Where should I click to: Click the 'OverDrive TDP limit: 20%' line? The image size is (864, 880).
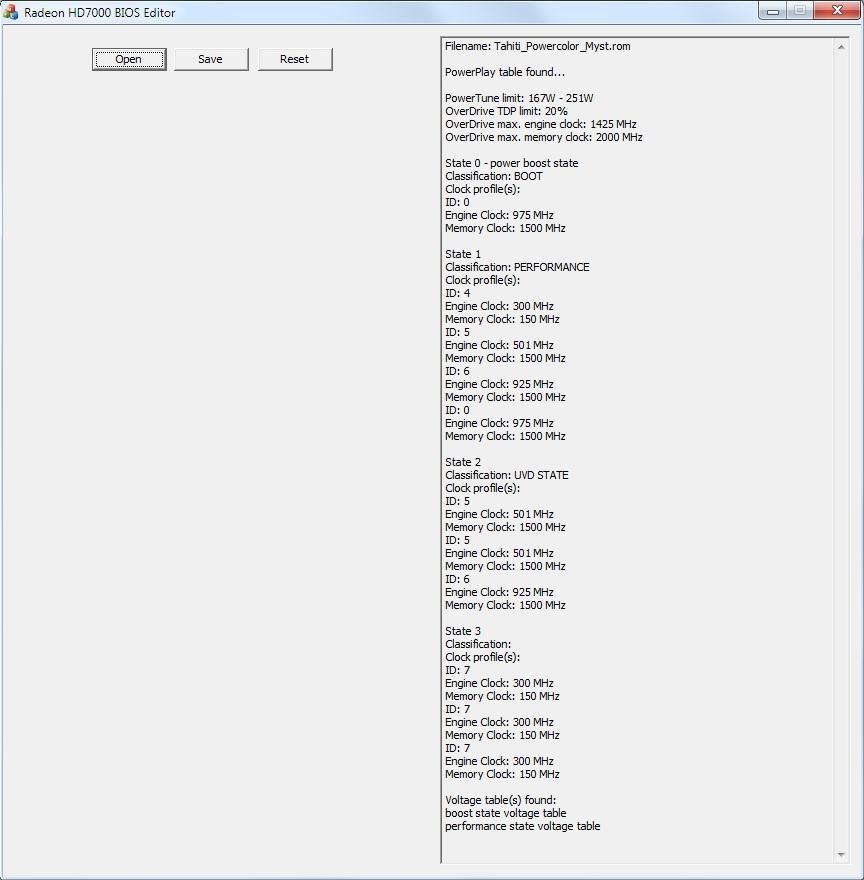tap(506, 111)
